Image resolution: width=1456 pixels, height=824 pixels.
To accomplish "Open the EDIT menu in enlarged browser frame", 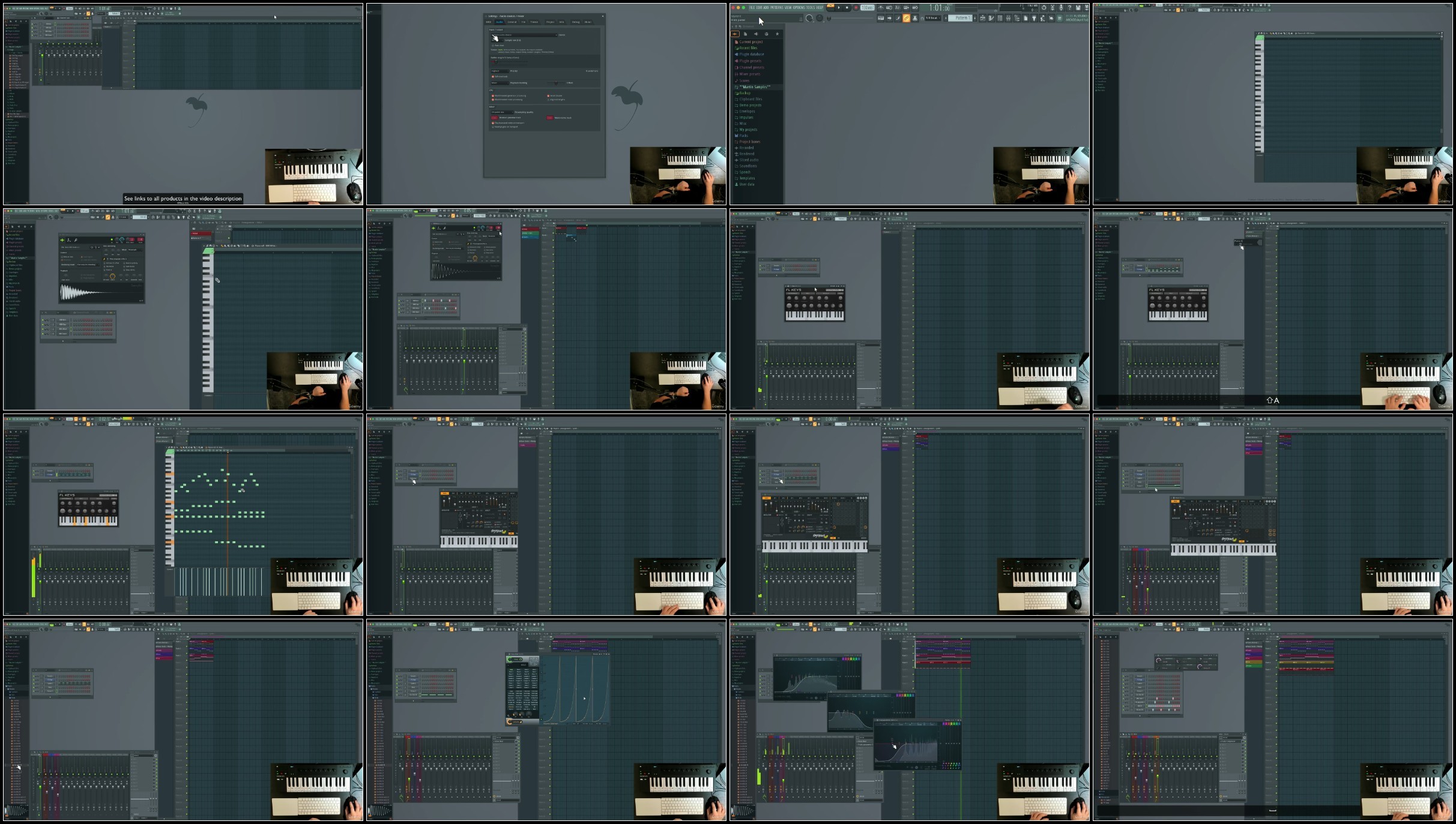I will point(760,8).
